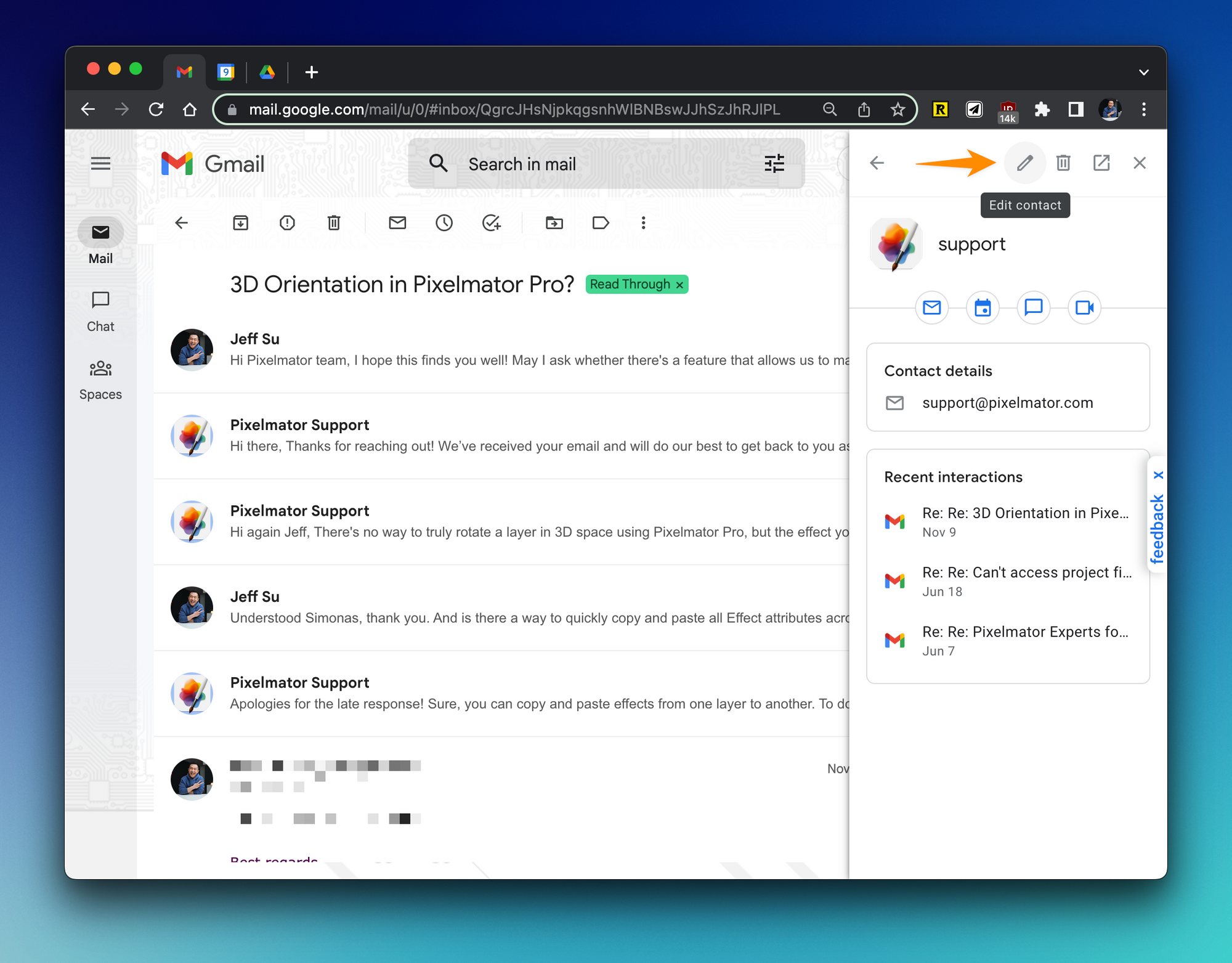Click in the Search in mail field
Image resolution: width=1232 pixels, height=963 pixels.
tap(607, 164)
